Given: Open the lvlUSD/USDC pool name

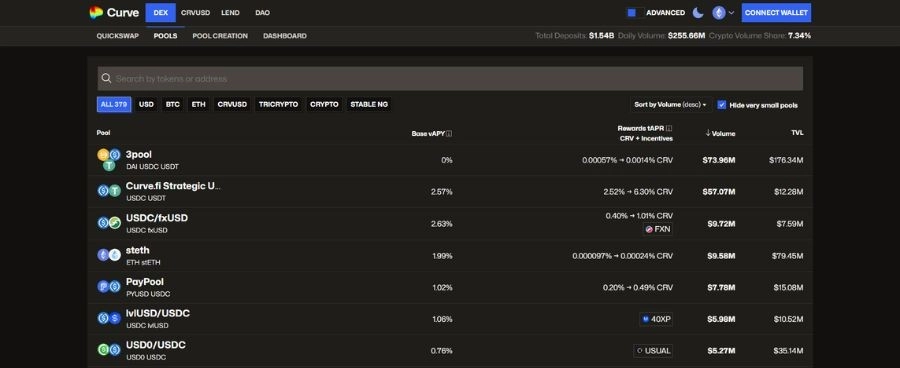Looking at the screenshot, I should coord(158,313).
